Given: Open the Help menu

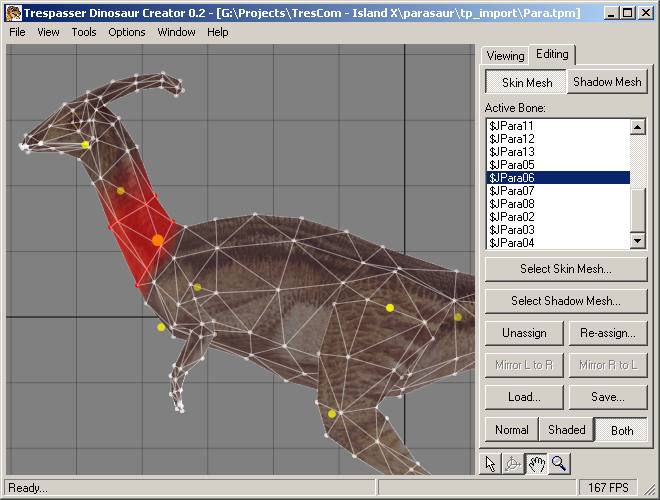Looking at the screenshot, I should [x=218, y=32].
